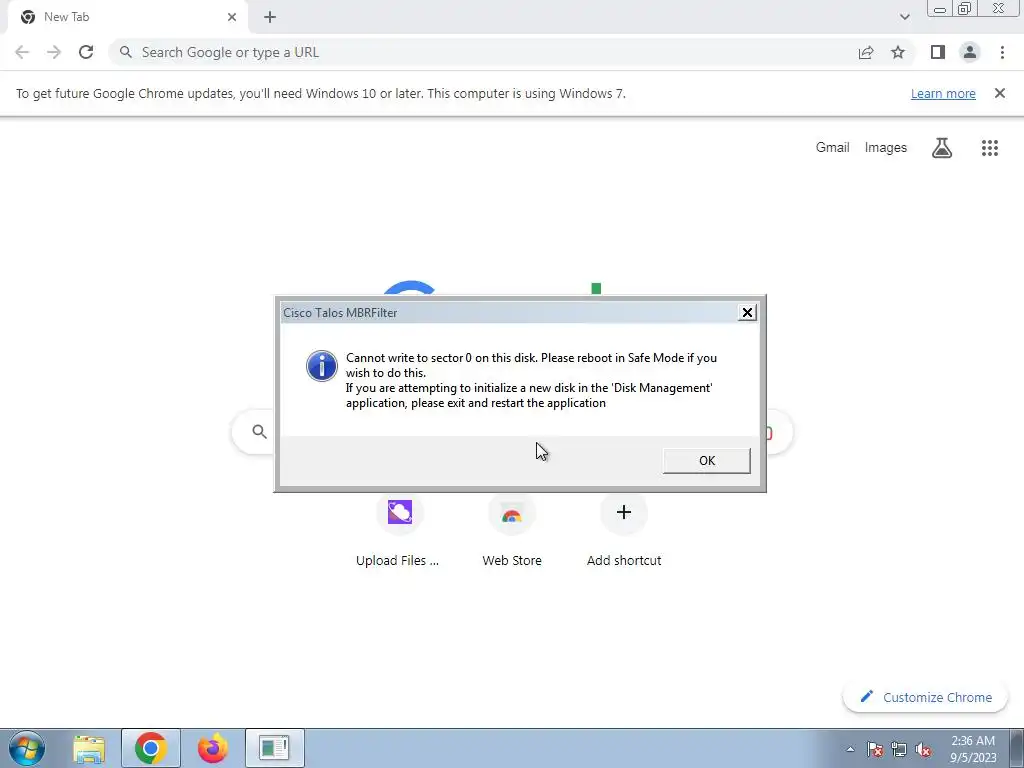Expand the tab search dropdown arrow
The width and height of the screenshot is (1024, 768).
[904, 17]
